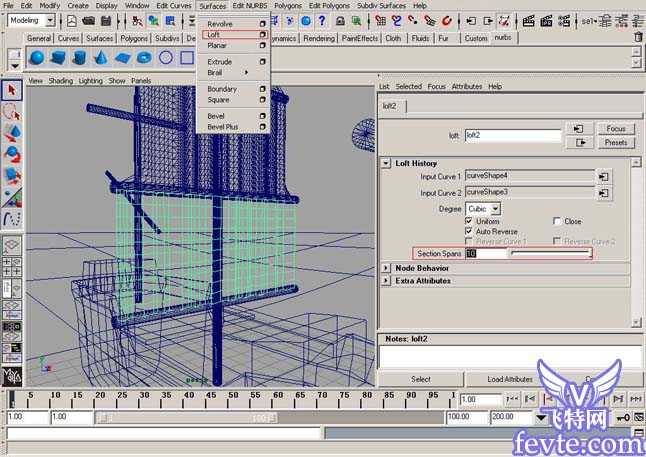Toggle the Auto Reverse checkbox

[x=469, y=231]
